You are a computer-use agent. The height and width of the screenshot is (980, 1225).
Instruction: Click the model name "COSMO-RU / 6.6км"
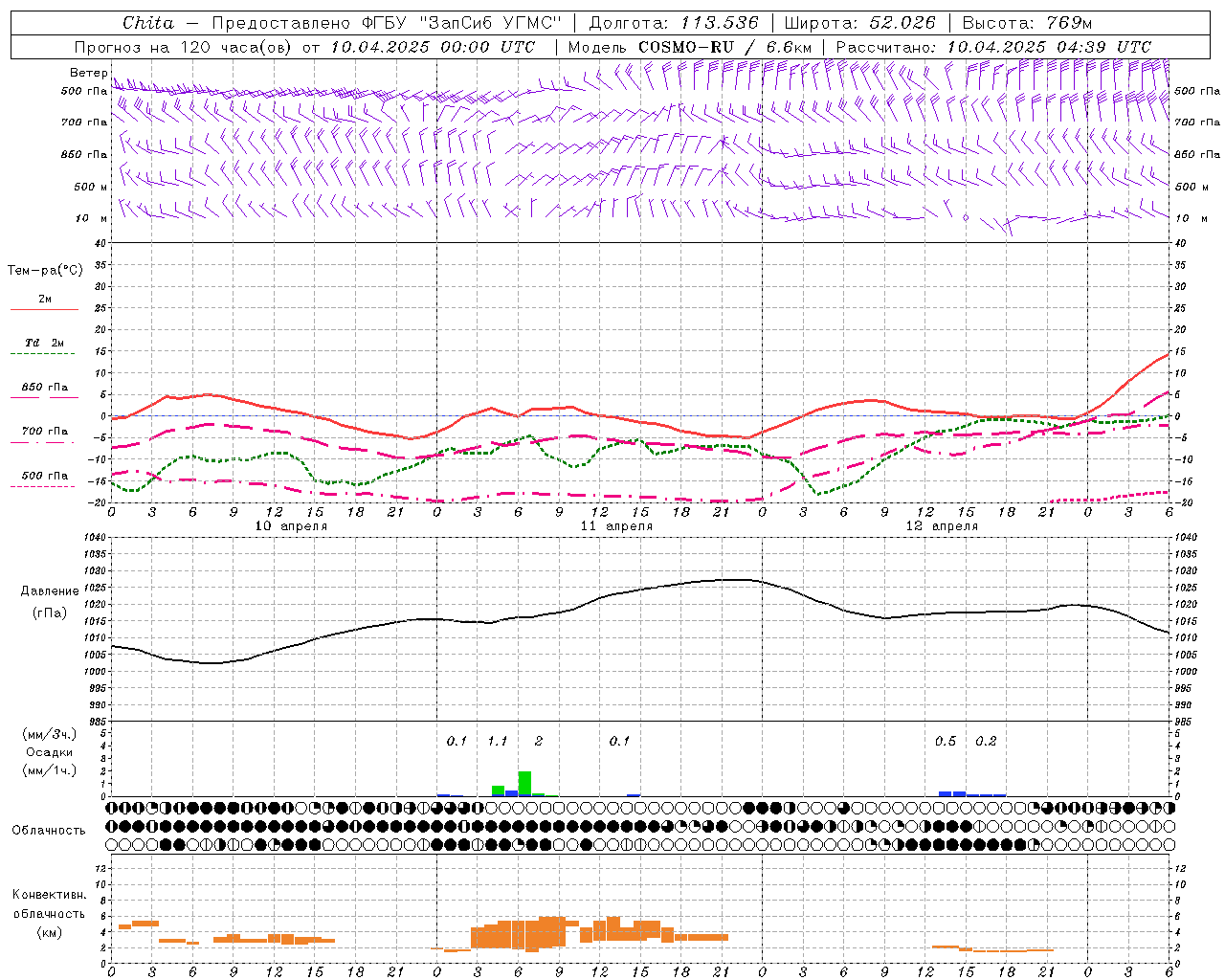[724, 47]
